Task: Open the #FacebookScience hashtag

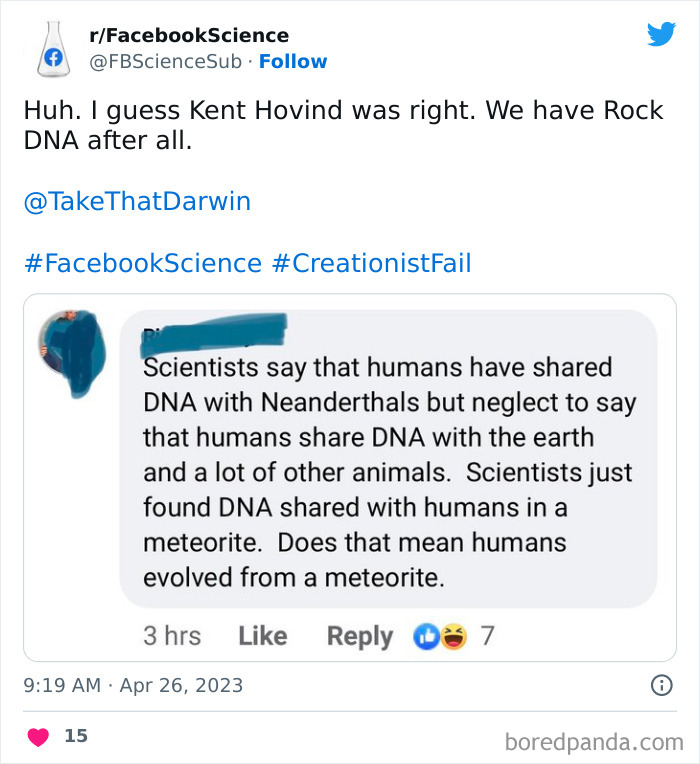Action: click(142, 263)
